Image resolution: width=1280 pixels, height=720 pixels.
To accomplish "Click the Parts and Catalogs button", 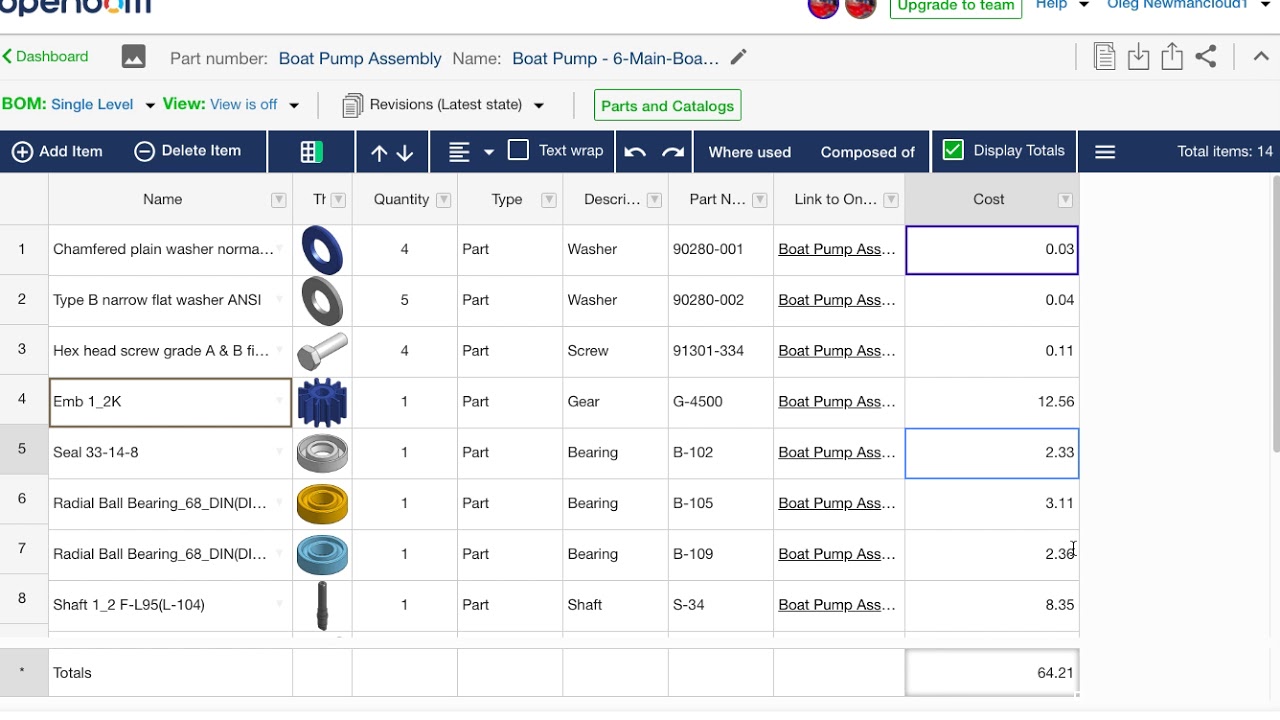I will 667,106.
